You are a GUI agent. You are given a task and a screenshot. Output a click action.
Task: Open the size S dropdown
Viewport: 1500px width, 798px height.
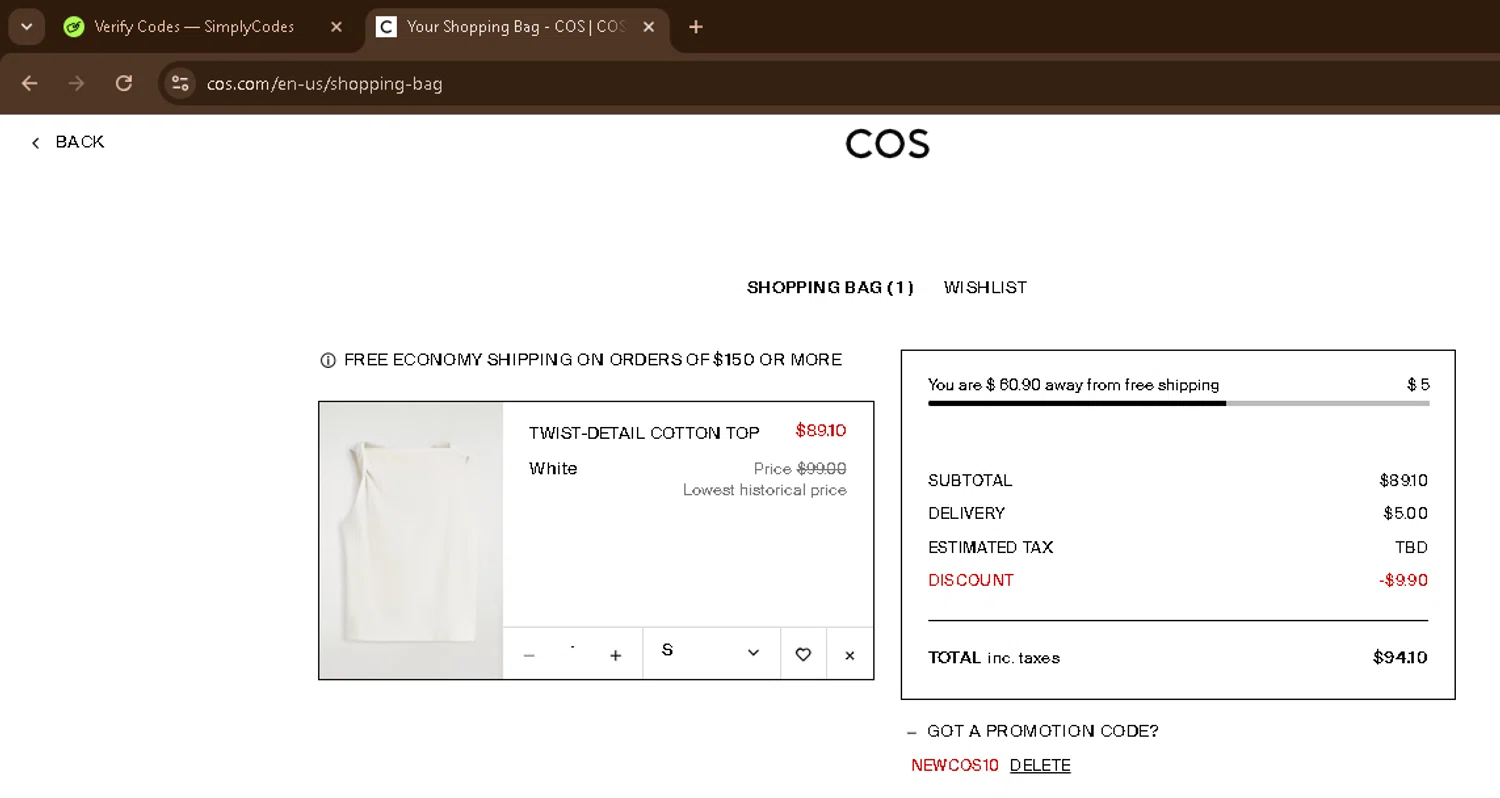(x=711, y=653)
